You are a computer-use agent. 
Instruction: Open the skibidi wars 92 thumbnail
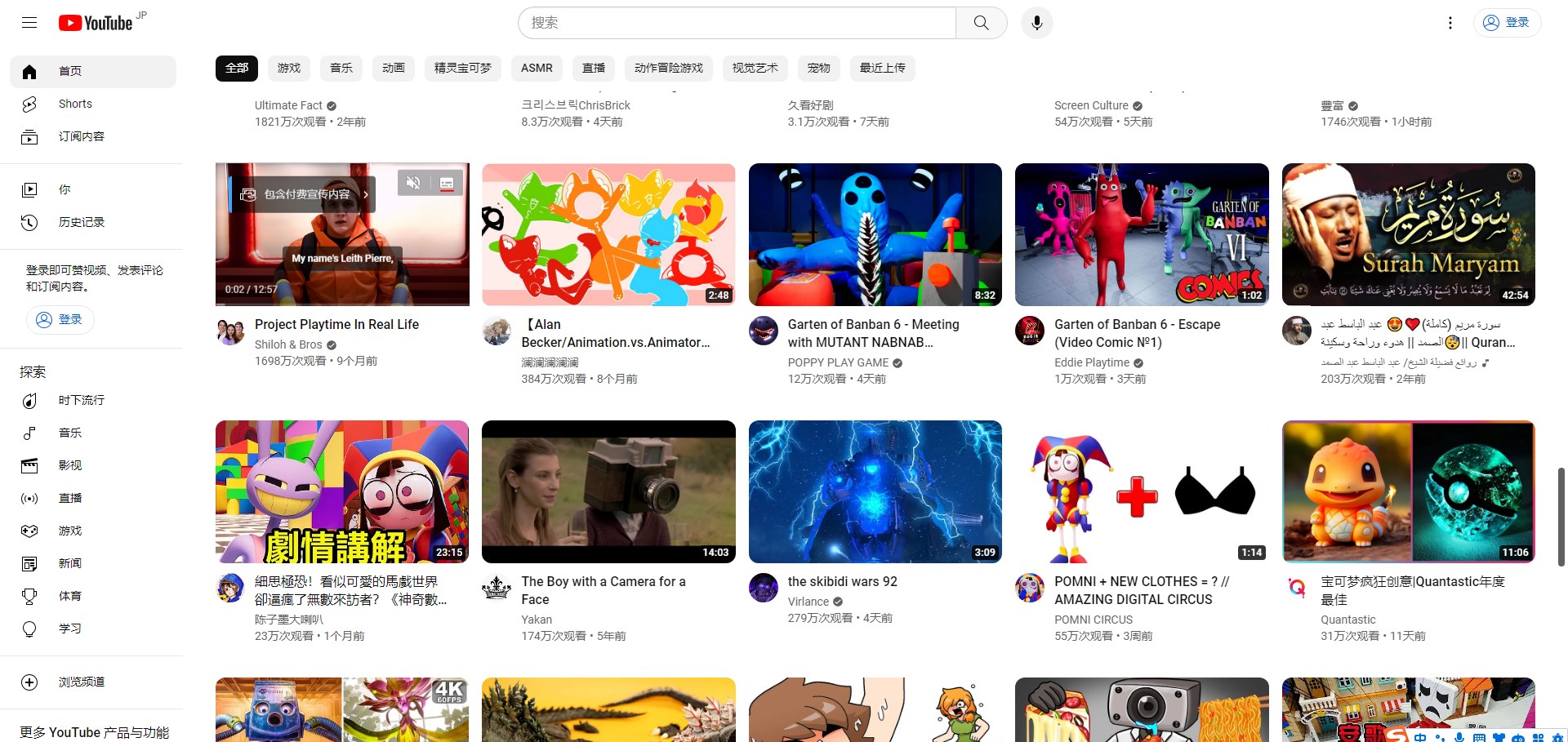click(875, 491)
